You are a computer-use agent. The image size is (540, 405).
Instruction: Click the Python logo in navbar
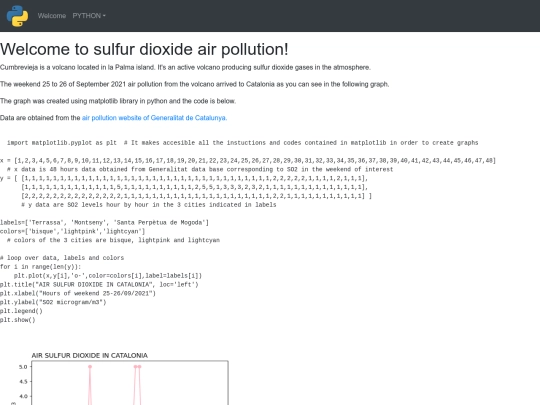[x=17, y=16]
